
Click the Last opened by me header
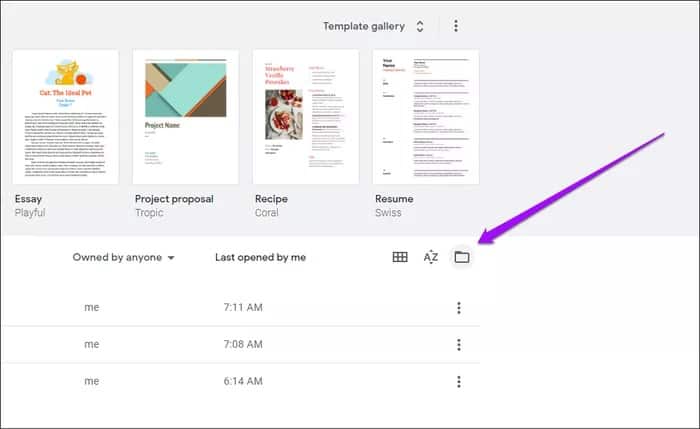pyautogui.click(x=260, y=258)
